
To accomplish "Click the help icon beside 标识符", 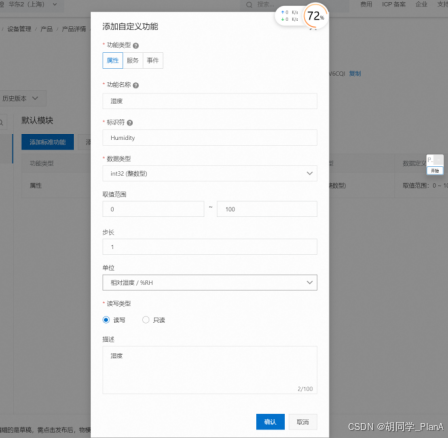I will coord(130,123).
